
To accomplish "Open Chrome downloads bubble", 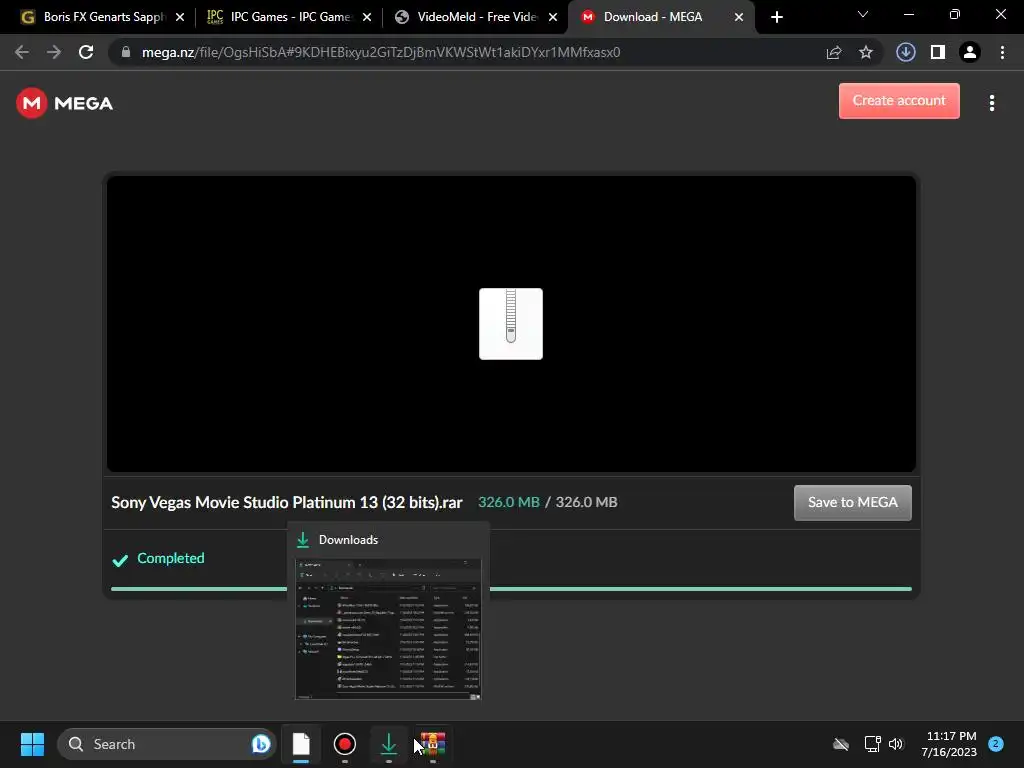I will (x=906, y=52).
